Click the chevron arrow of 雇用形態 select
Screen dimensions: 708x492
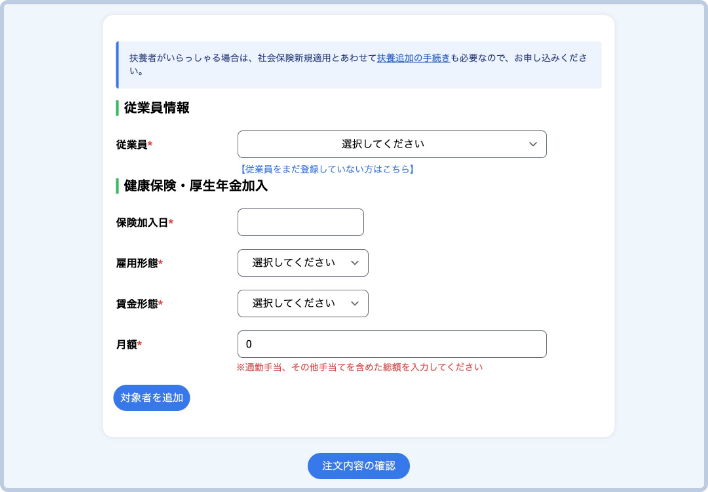pyautogui.click(x=355, y=263)
